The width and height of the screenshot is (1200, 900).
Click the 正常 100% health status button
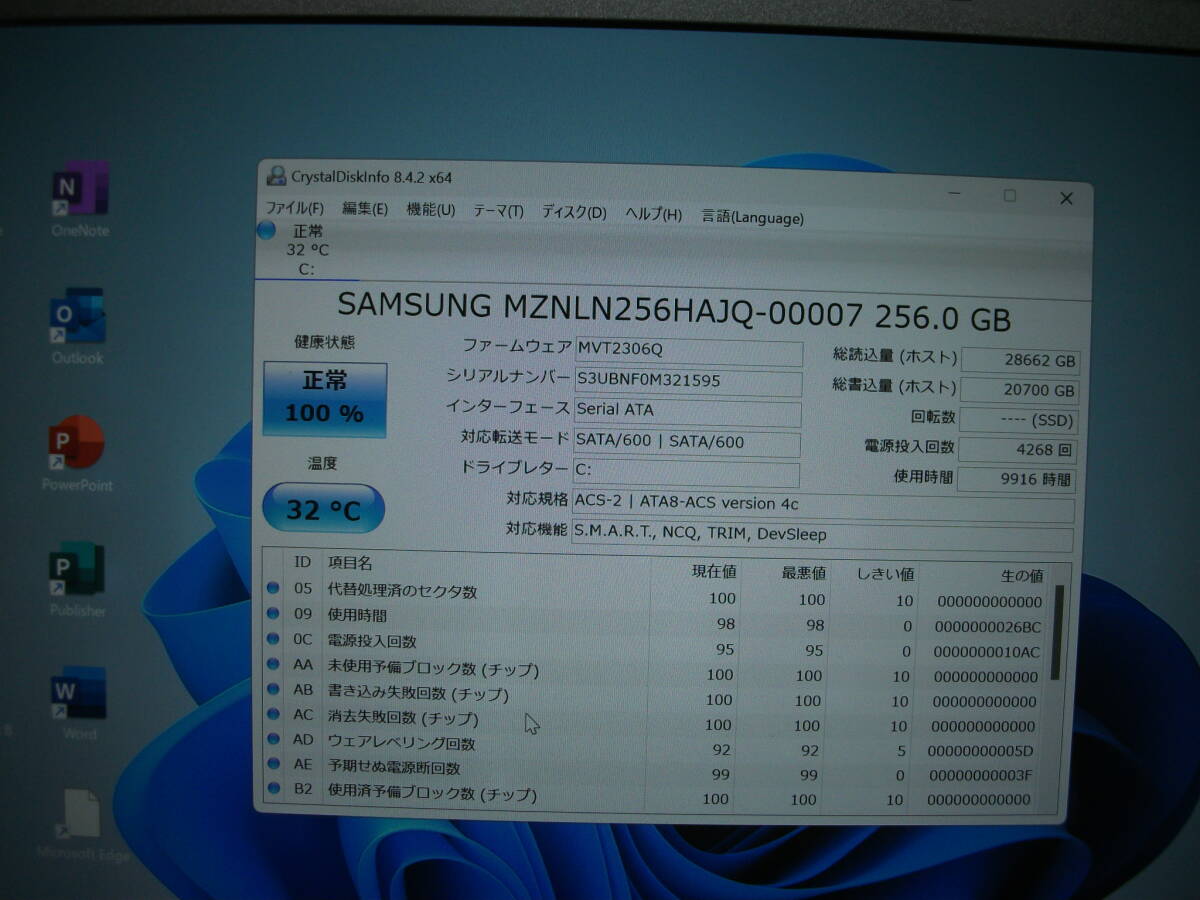pyautogui.click(x=325, y=398)
